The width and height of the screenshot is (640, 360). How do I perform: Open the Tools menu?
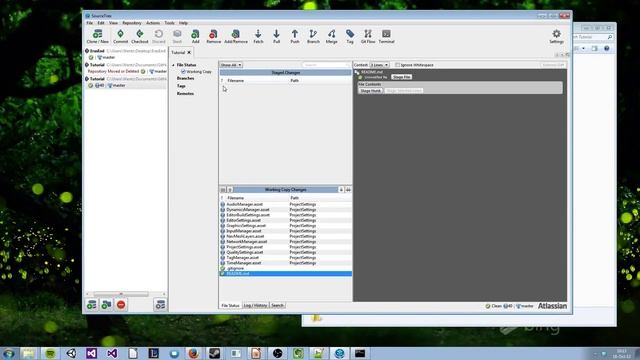[169, 23]
